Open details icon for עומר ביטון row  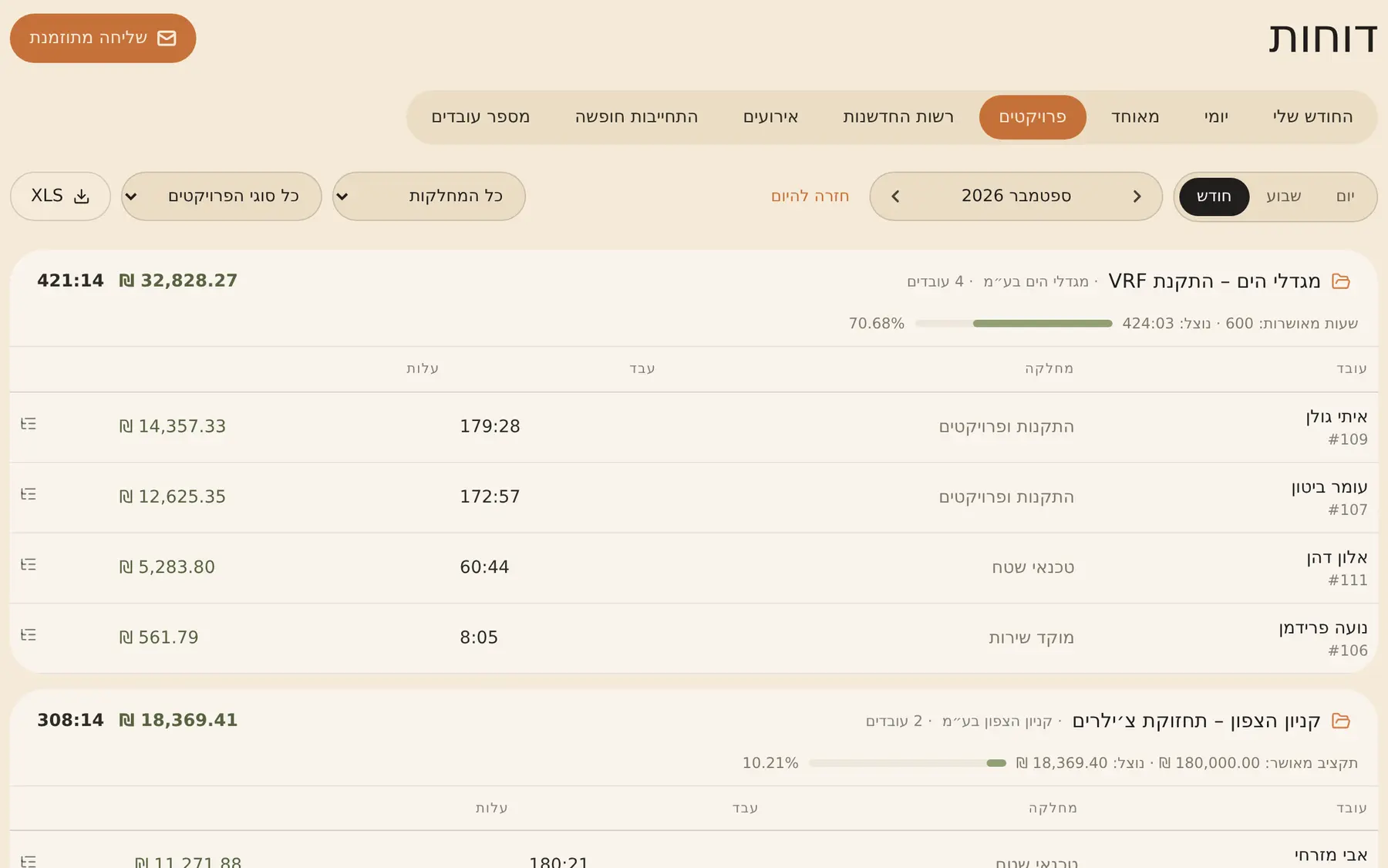(x=29, y=494)
